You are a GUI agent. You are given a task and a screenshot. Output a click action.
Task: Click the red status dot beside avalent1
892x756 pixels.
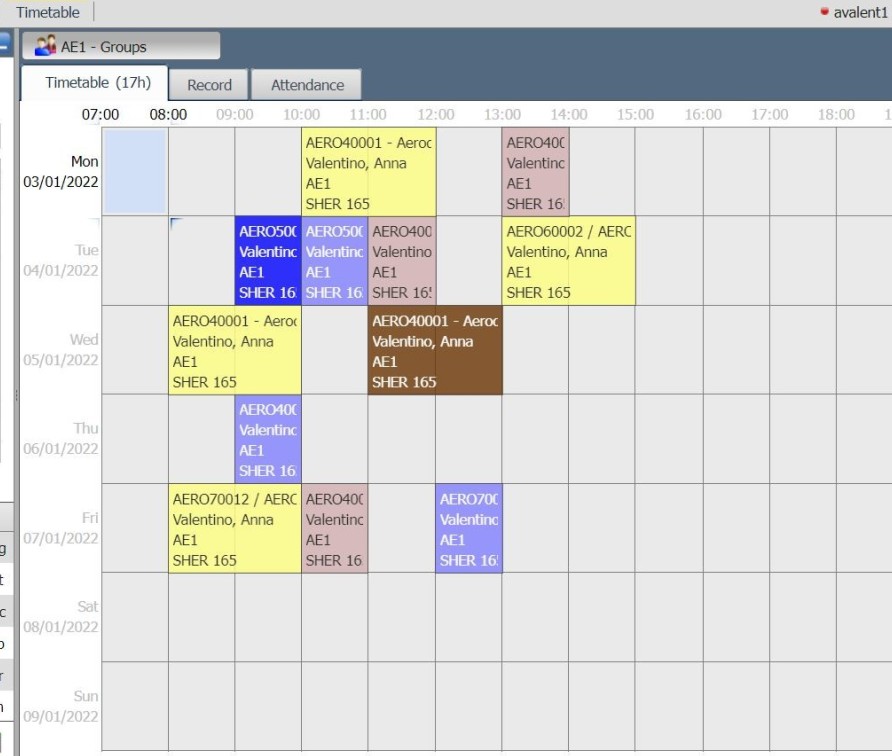[824, 12]
